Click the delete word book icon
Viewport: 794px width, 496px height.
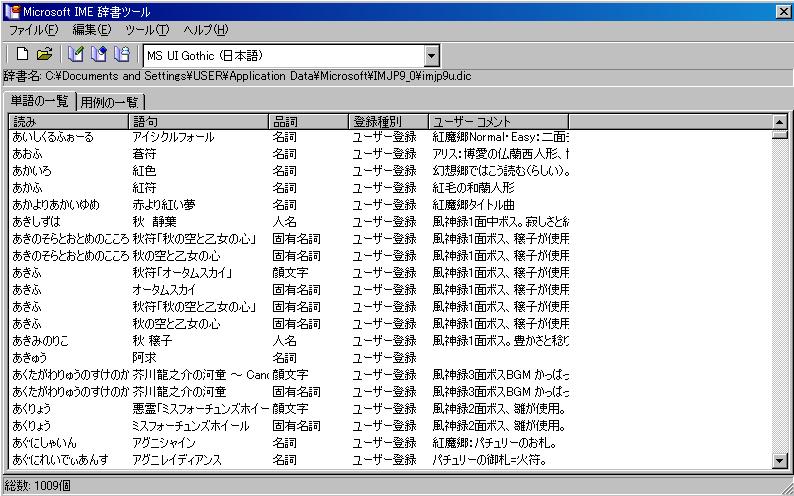(x=122, y=55)
